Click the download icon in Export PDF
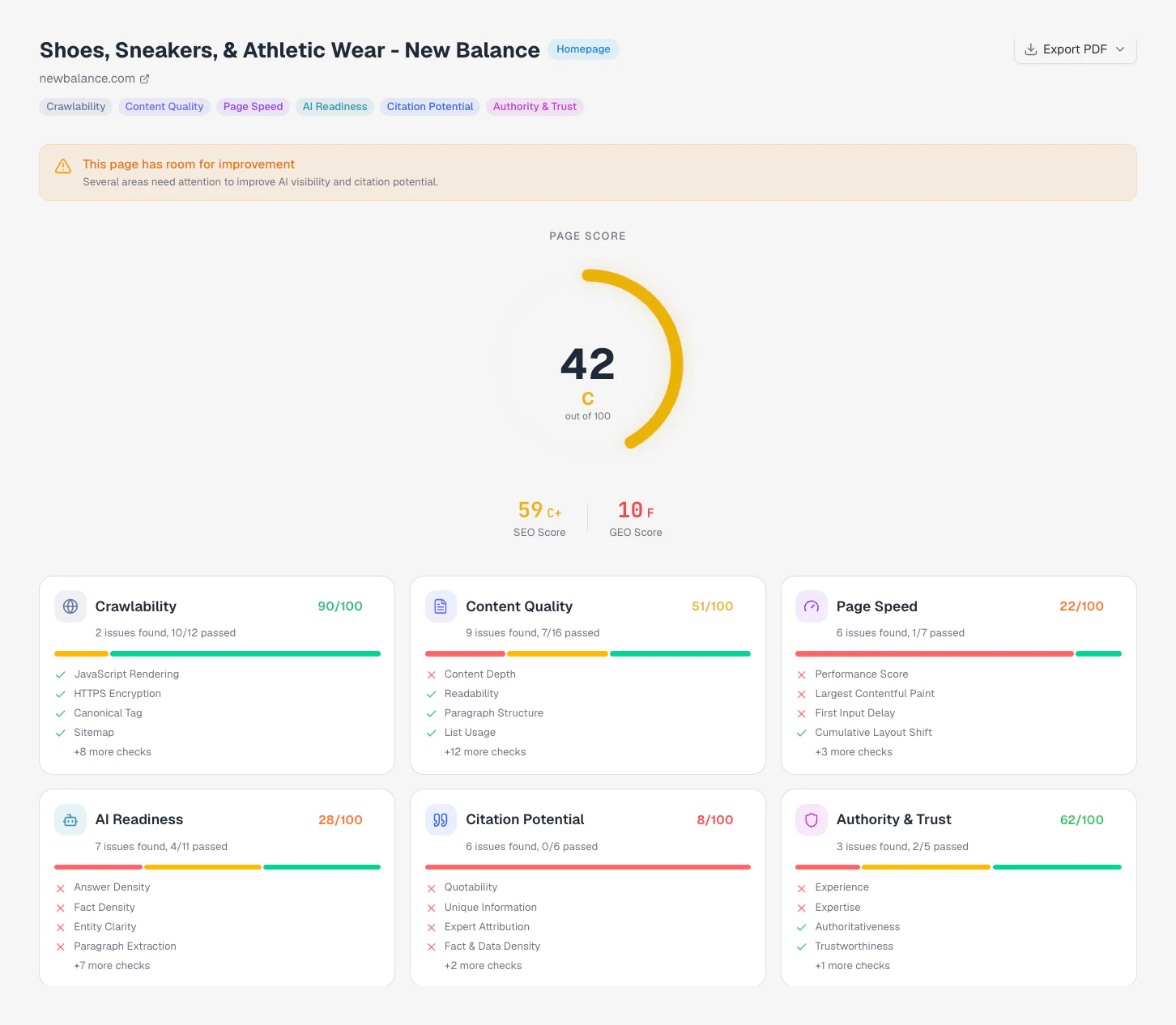Image resolution: width=1176 pixels, height=1025 pixels. coord(1031,49)
